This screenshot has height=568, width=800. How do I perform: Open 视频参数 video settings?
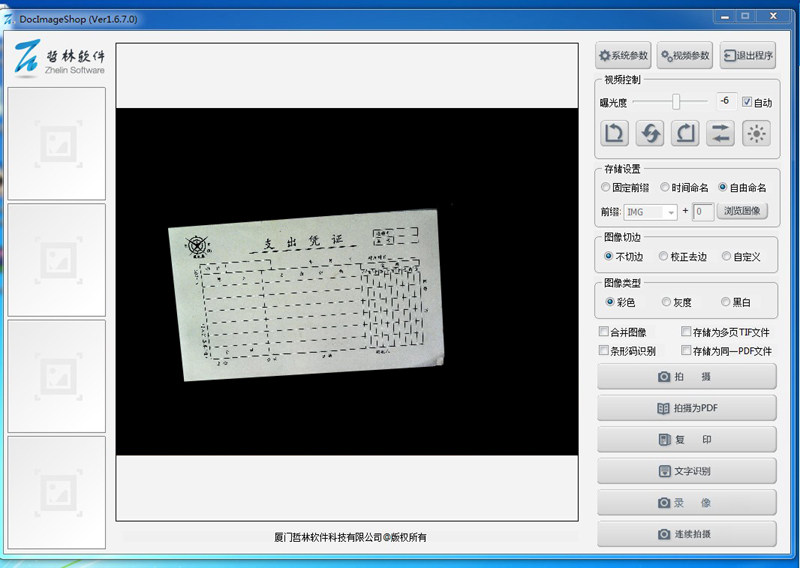pyautogui.click(x=685, y=55)
